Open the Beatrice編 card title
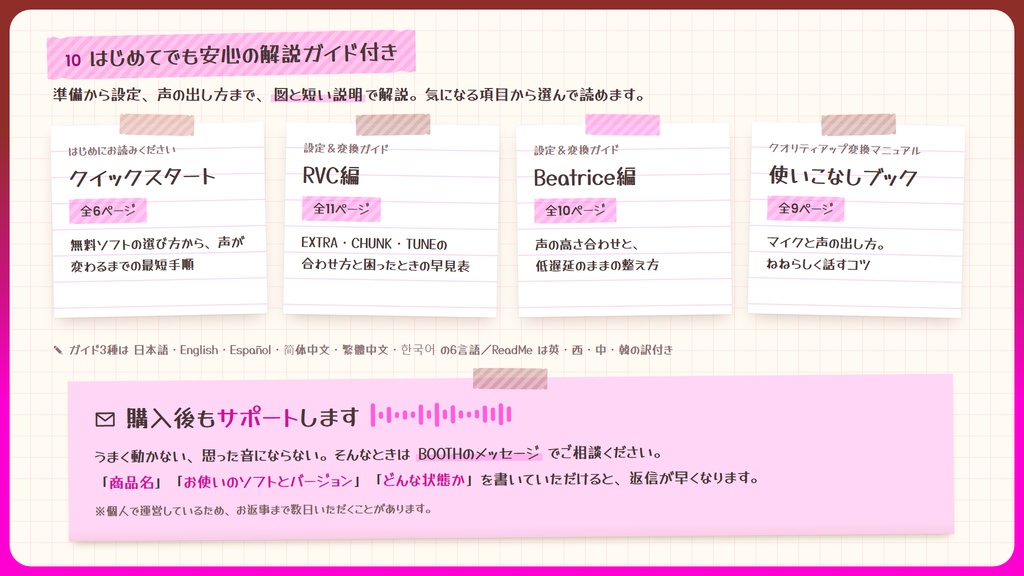The height and width of the screenshot is (576, 1024). pos(584,178)
